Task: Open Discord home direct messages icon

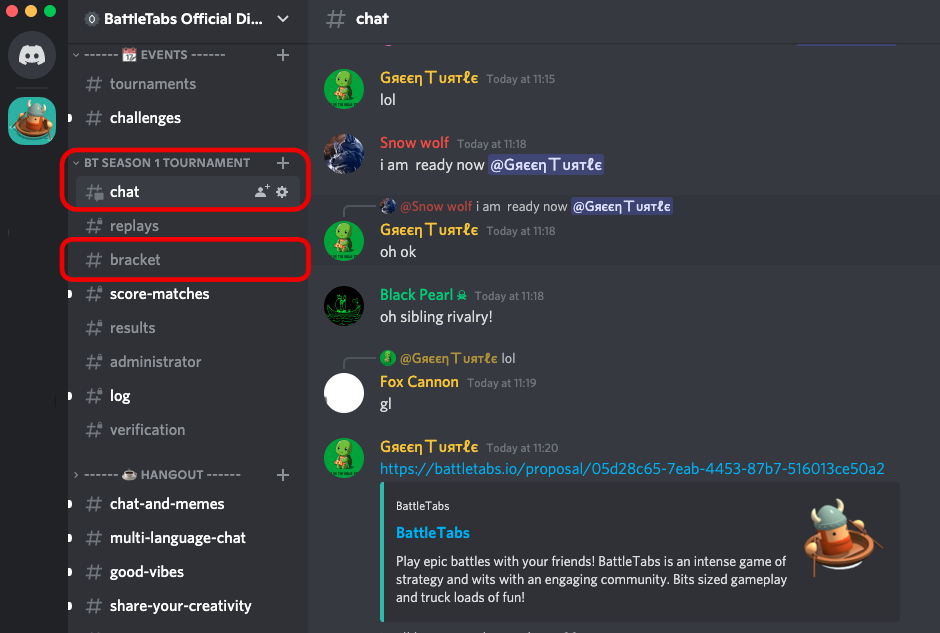Action: point(32,55)
